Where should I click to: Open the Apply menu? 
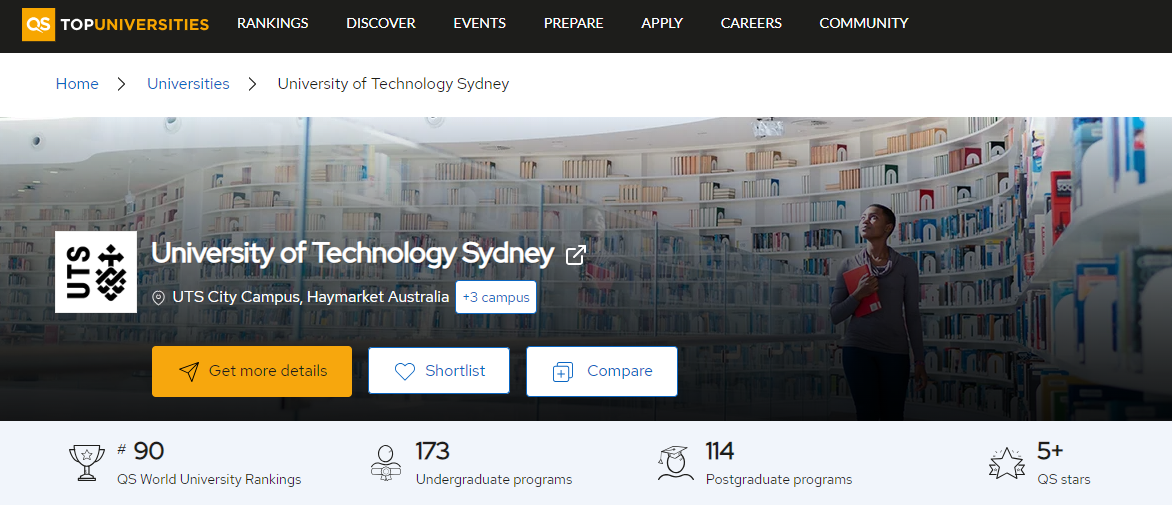point(662,23)
